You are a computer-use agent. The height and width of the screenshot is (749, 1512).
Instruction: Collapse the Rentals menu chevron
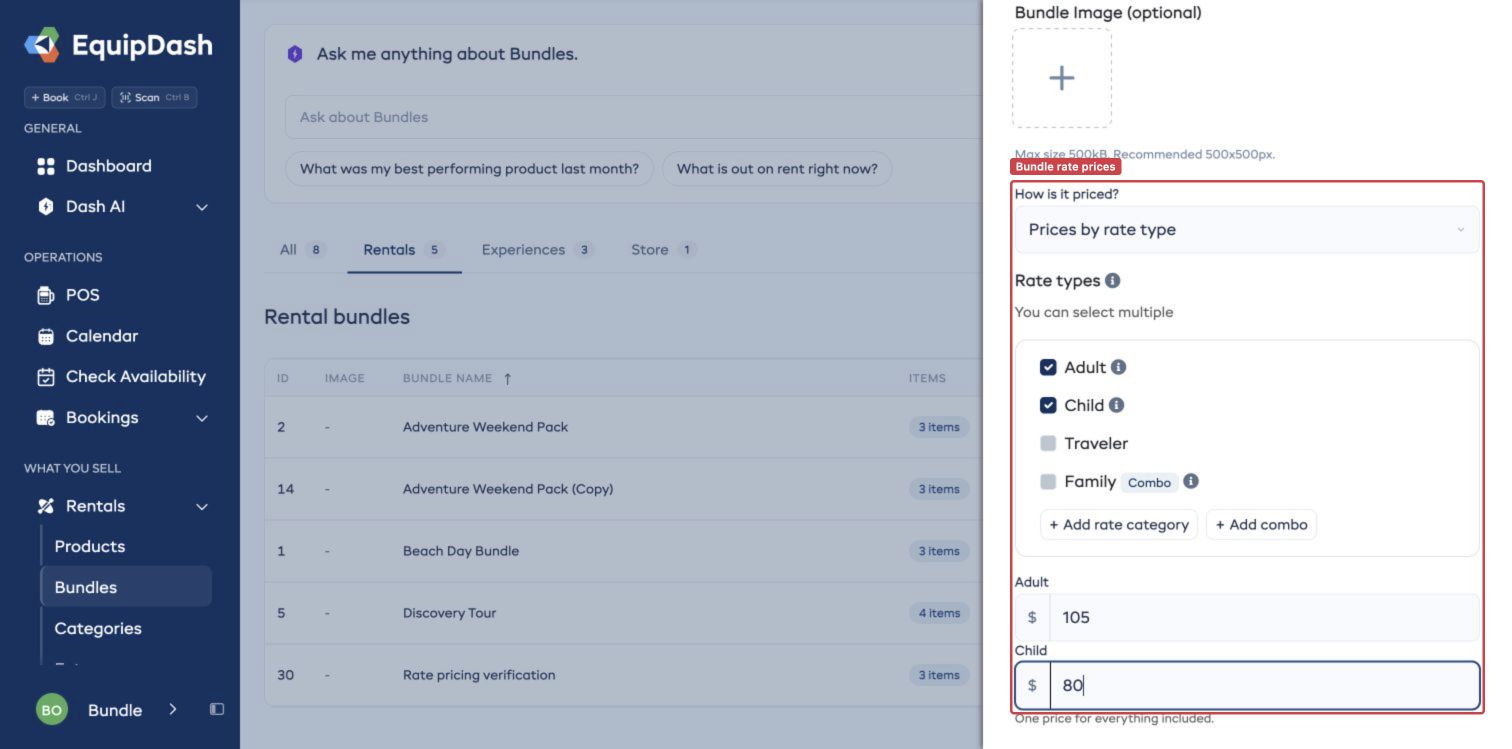(202, 506)
